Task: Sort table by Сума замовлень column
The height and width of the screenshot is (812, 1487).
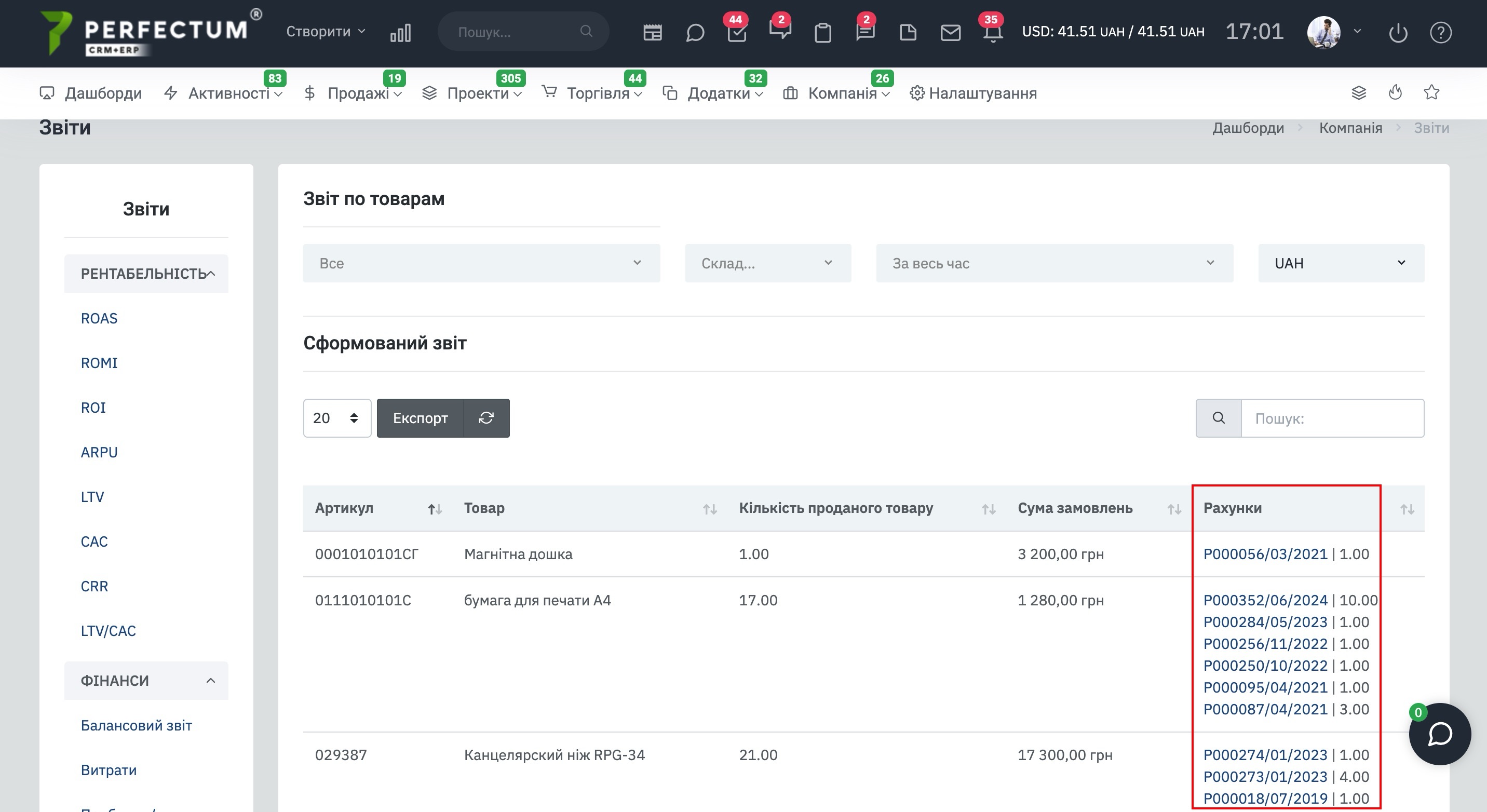Action: point(1173,509)
